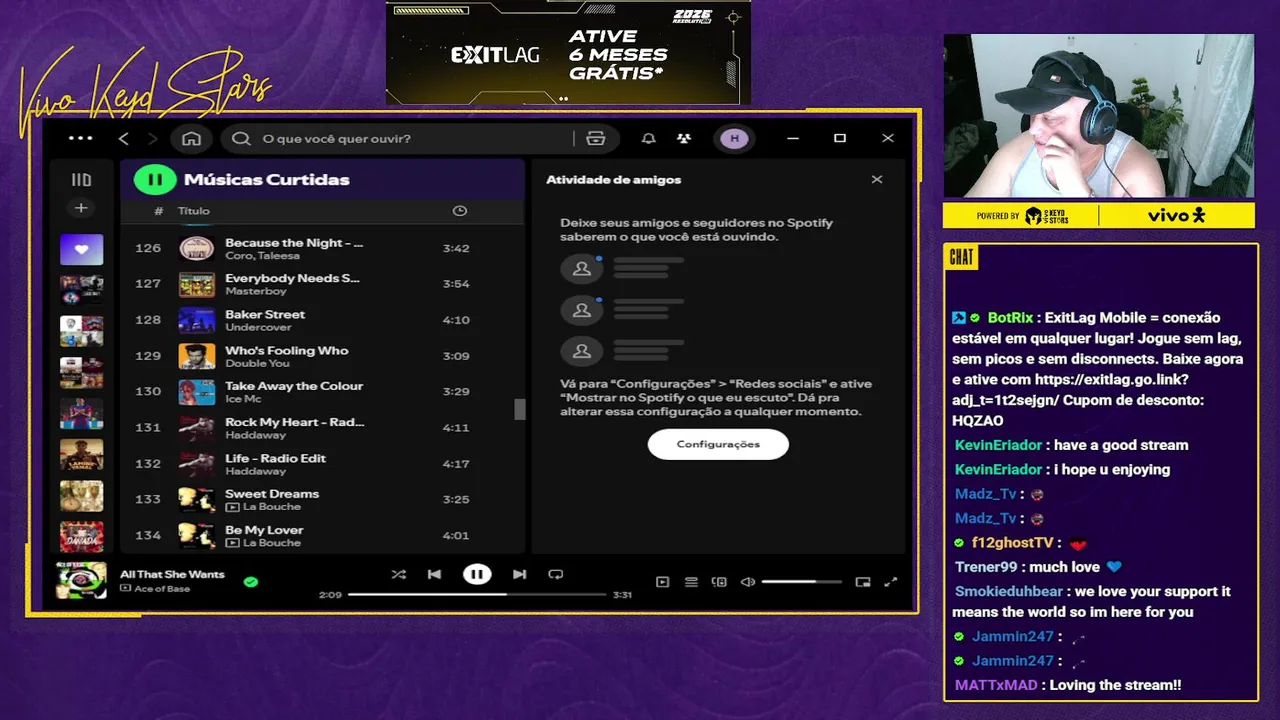
Task: Toggle the friend activity icon
Action: 684,138
